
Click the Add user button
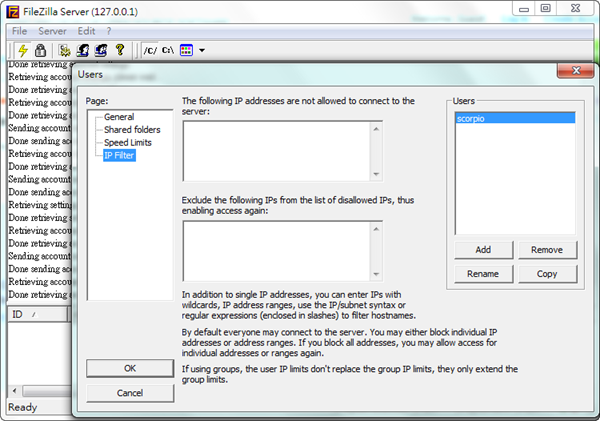pyautogui.click(x=483, y=250)
